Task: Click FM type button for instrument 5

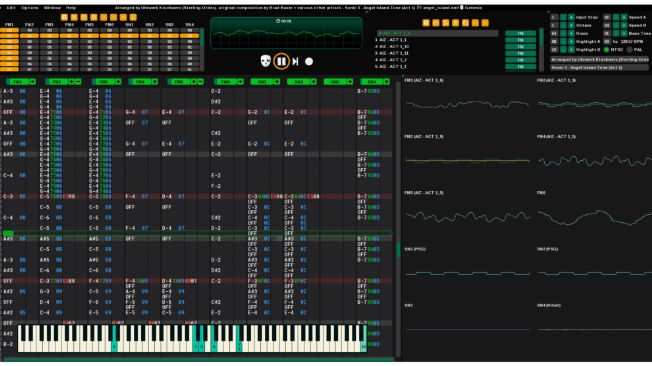Action: (x=521, y=67)
